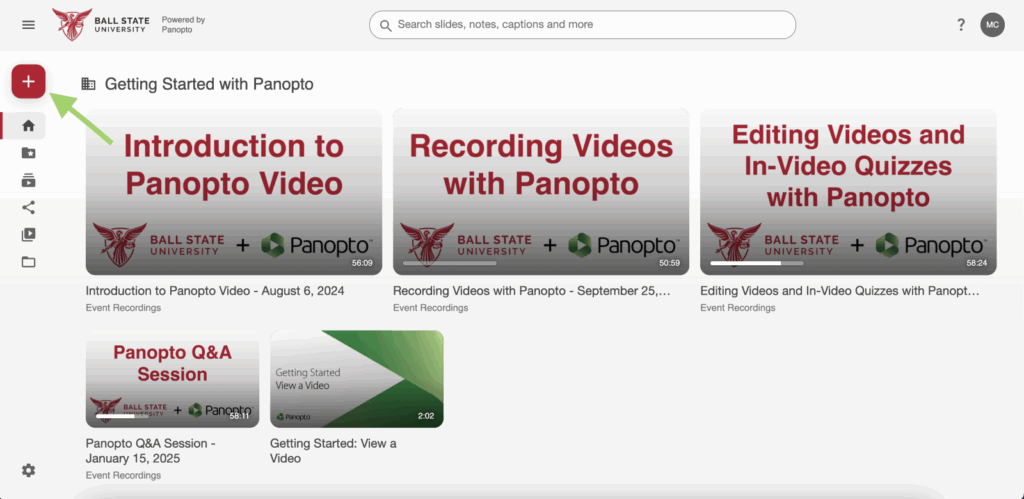
Task: Open the settings gear in the sidebar
Action: pyautogui.click(x=29, y=470)
